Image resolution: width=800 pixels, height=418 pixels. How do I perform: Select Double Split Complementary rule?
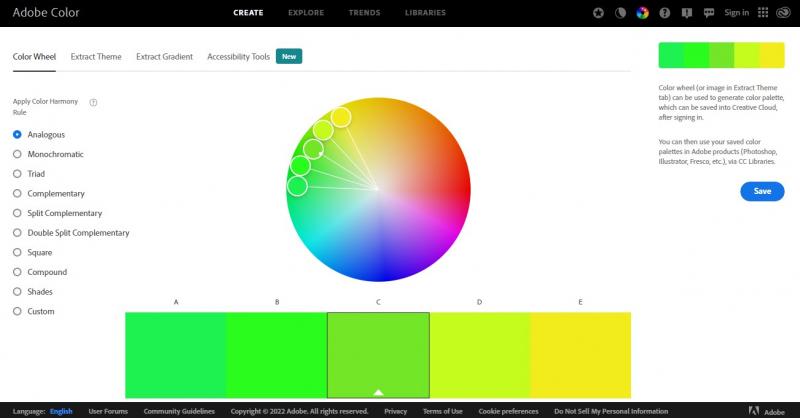click(x=71, y=233)
